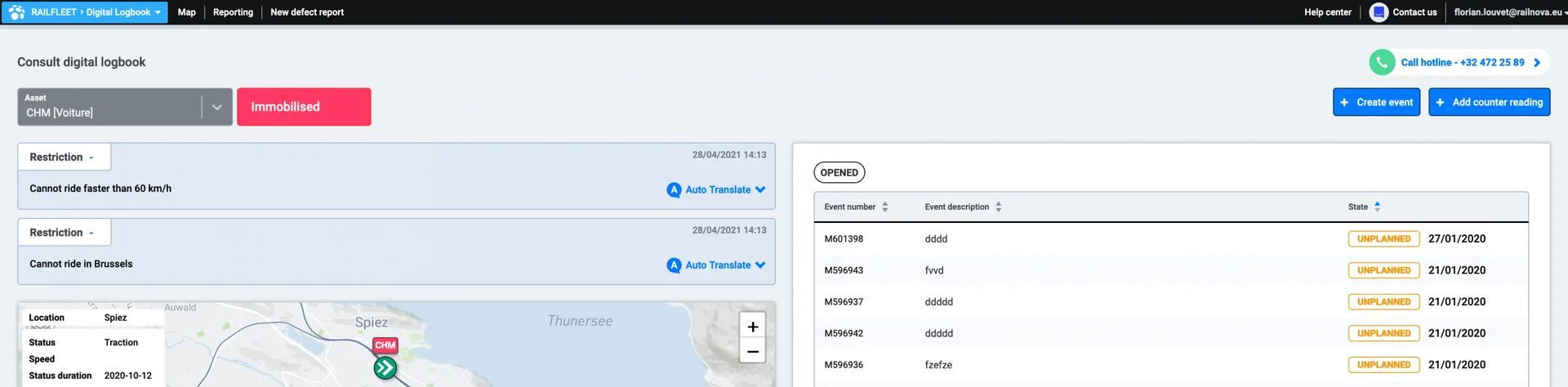This screenshot has width=1568, height=387.
Task: Click the Asset CHM [Voiture] field
Action: (x=125, y=107)
